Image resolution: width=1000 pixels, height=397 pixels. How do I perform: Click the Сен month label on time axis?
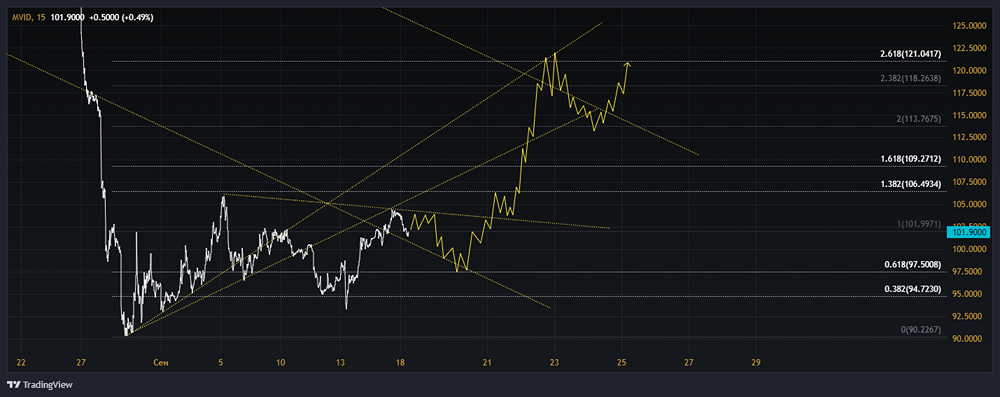(x=160, y=363)
